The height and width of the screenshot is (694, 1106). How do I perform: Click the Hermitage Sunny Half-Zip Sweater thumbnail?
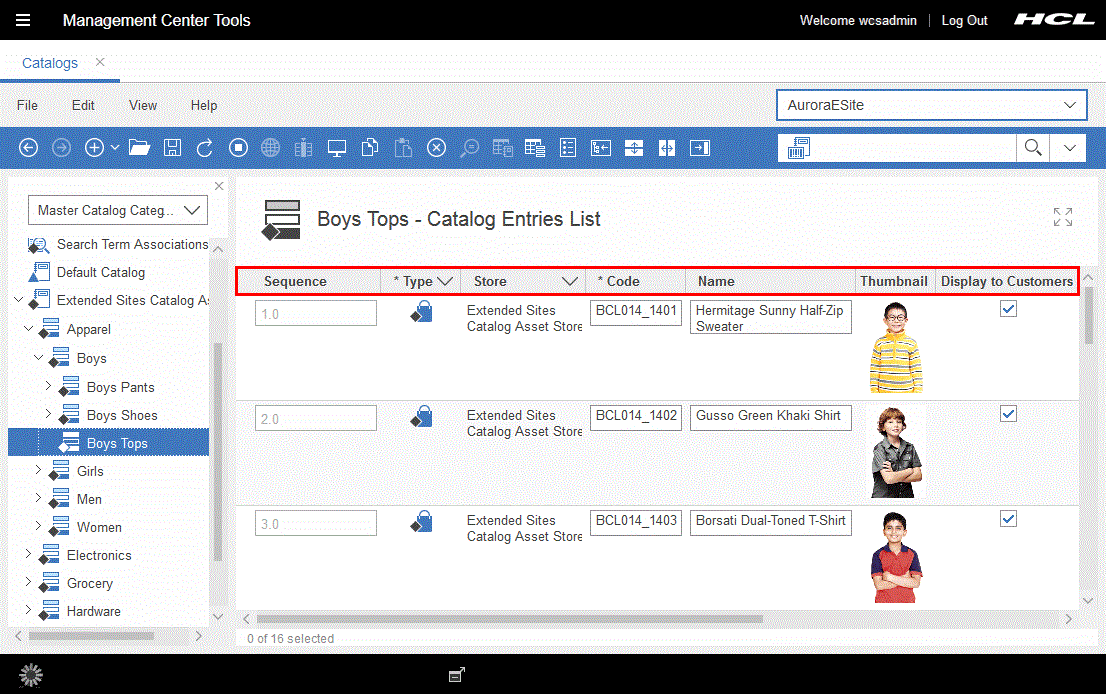click(x=895, y=347)
